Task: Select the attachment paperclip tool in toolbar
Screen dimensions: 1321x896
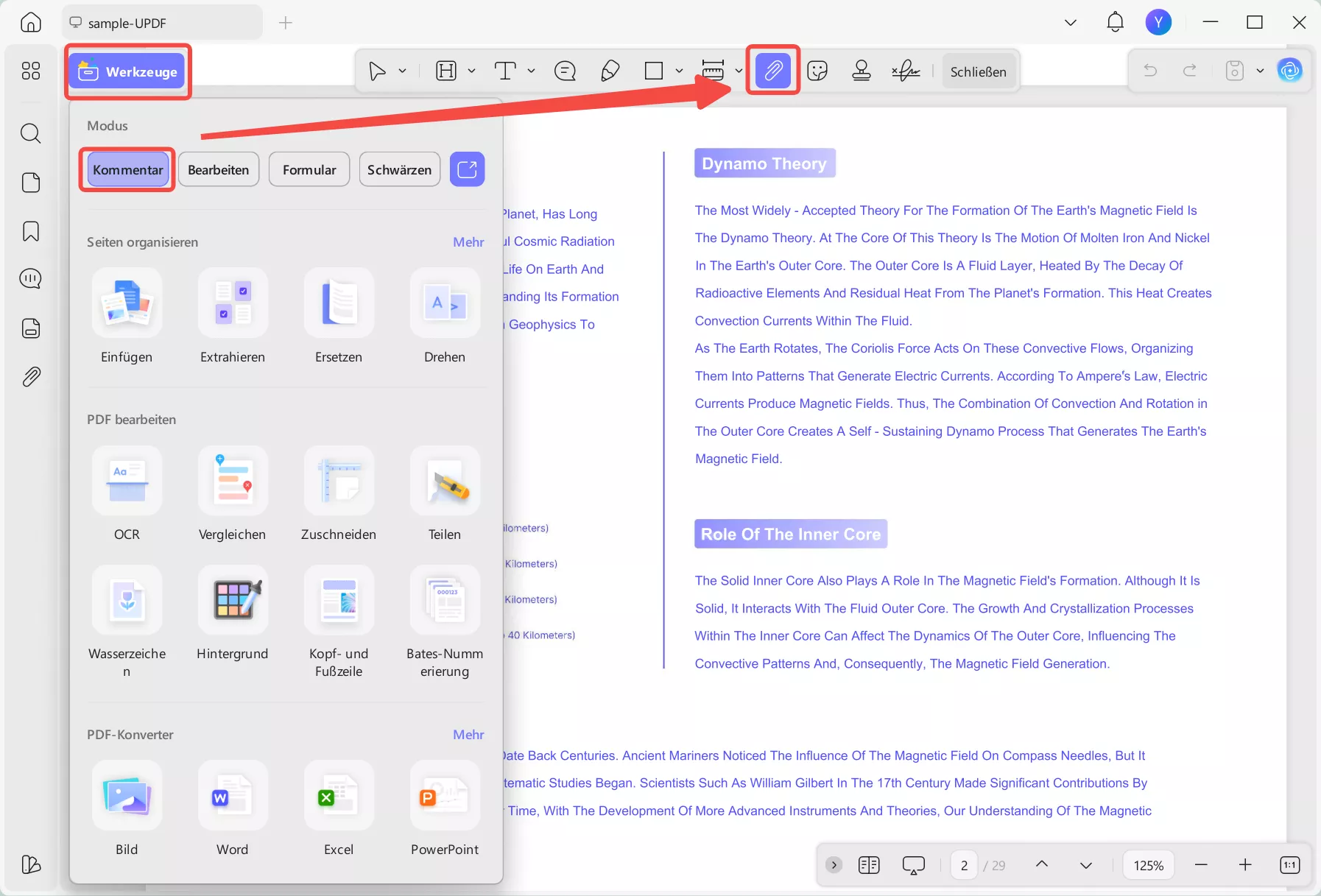Action: (x=773, y=71)
